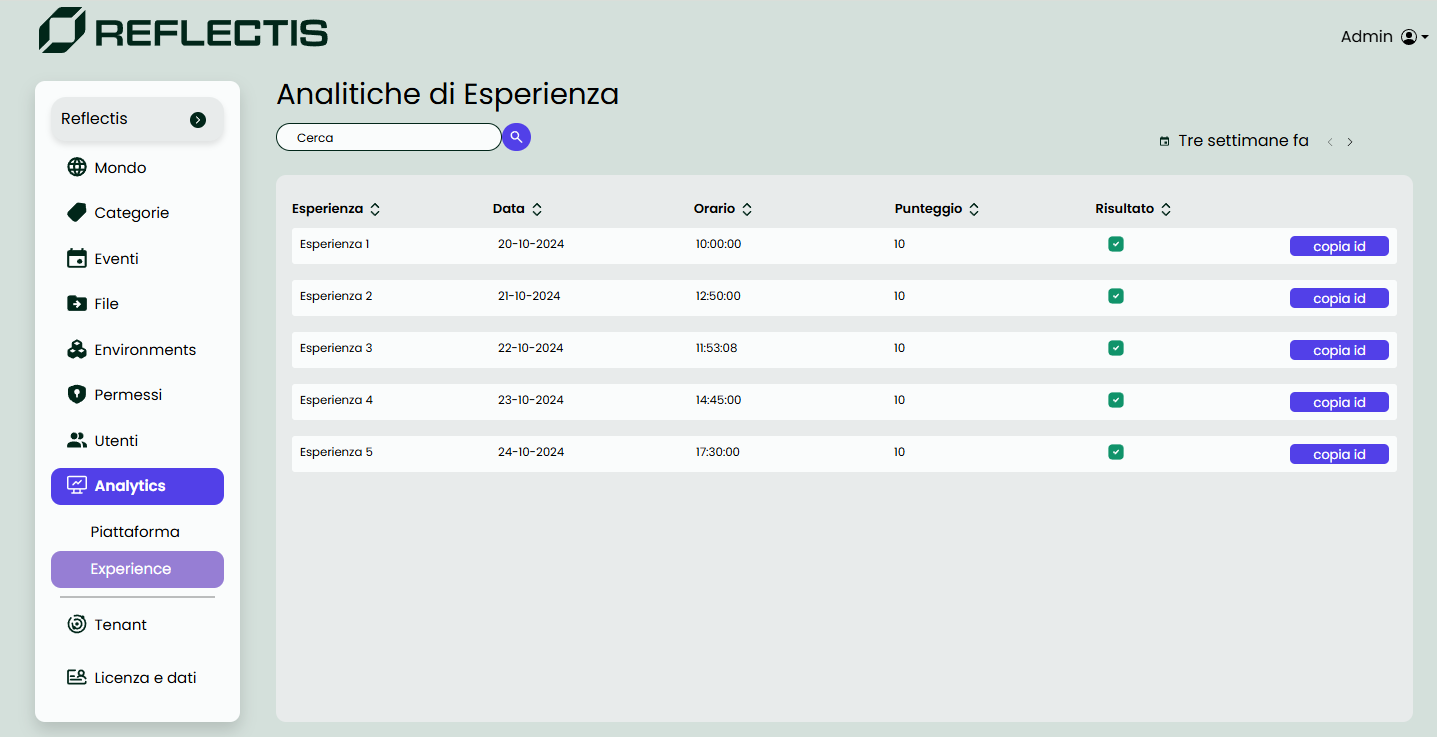The image size is (1437, 737).
Task: Click the Permessi shield icon
Action: pos(76,394)
